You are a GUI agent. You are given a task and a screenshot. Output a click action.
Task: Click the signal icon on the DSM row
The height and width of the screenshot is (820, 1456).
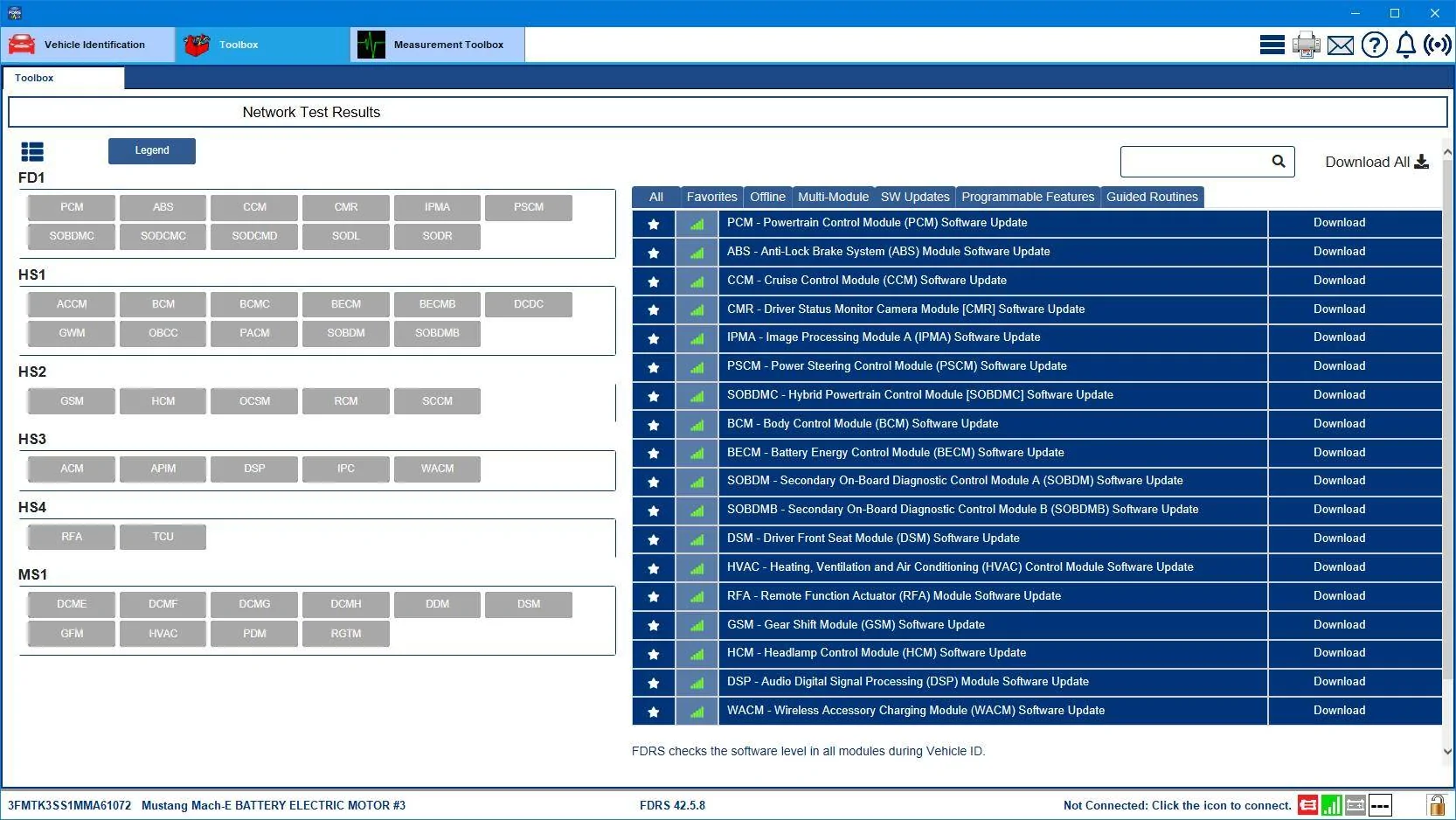point(697,539)
